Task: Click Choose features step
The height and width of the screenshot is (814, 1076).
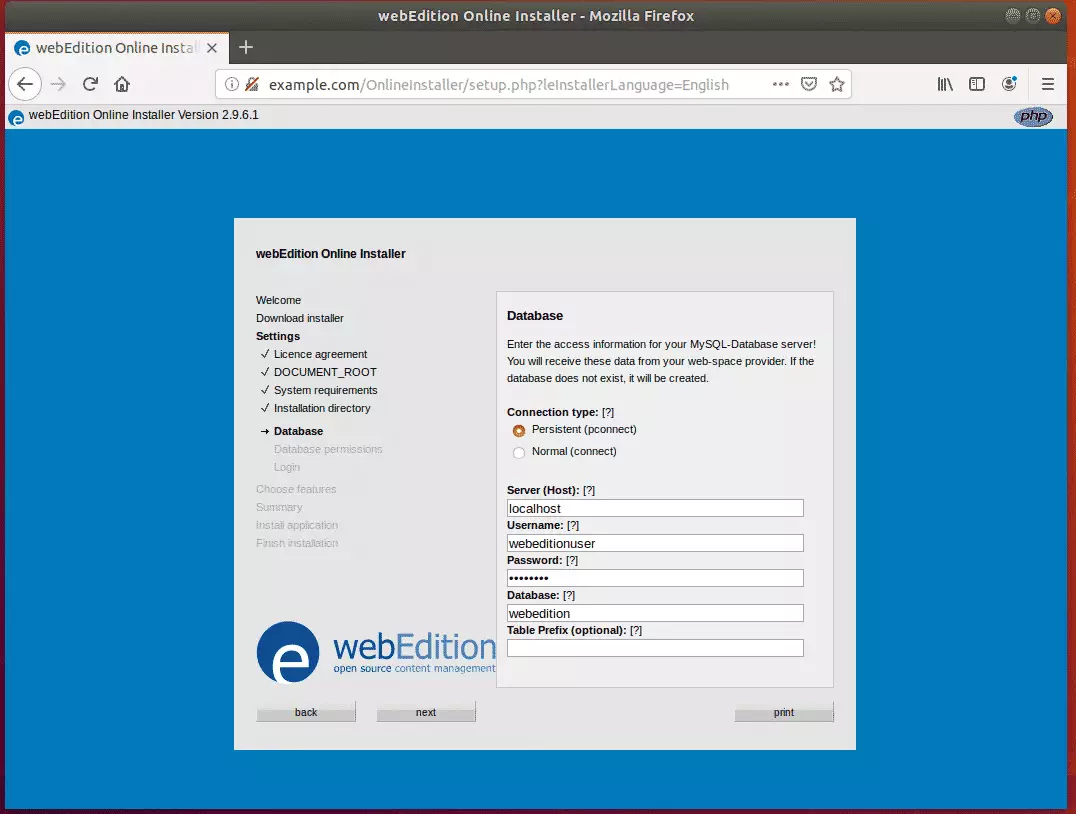Action: coord(296,489)
